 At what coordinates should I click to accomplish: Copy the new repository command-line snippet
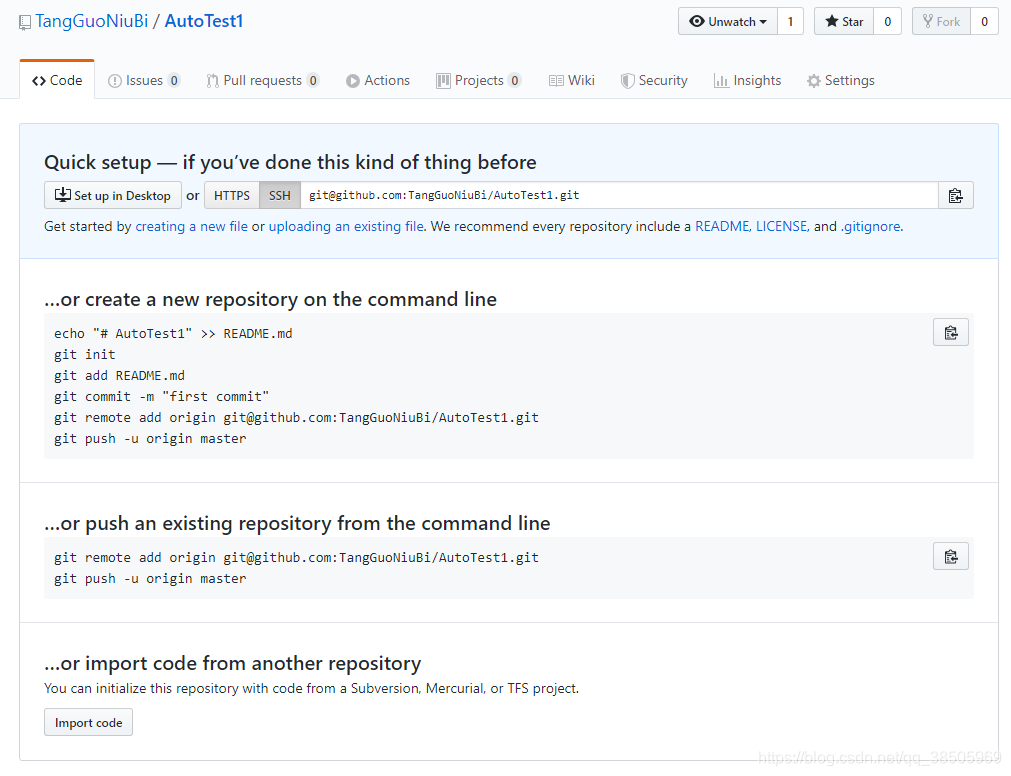950,333
